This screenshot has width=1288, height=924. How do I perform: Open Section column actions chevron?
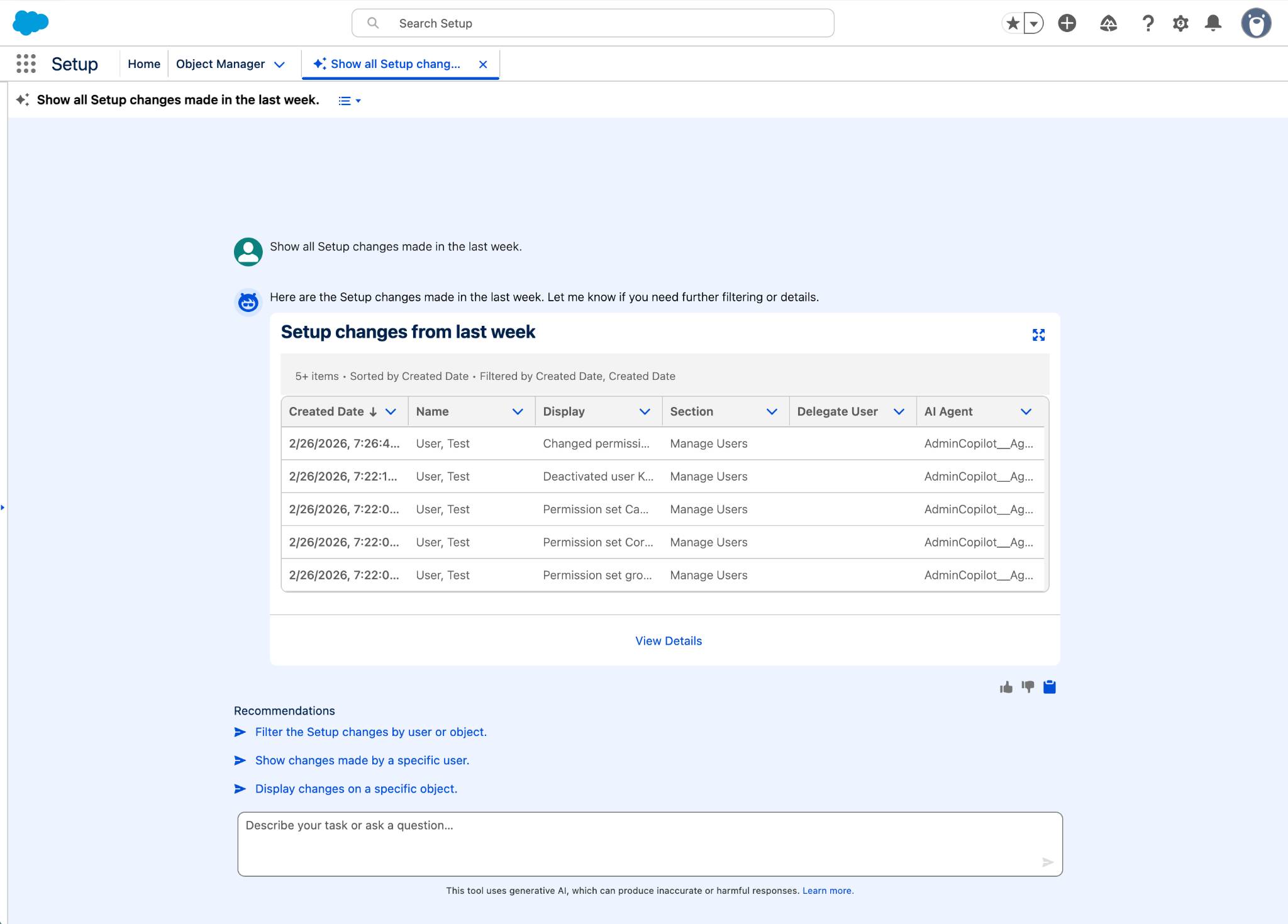[x=772, y=411]
